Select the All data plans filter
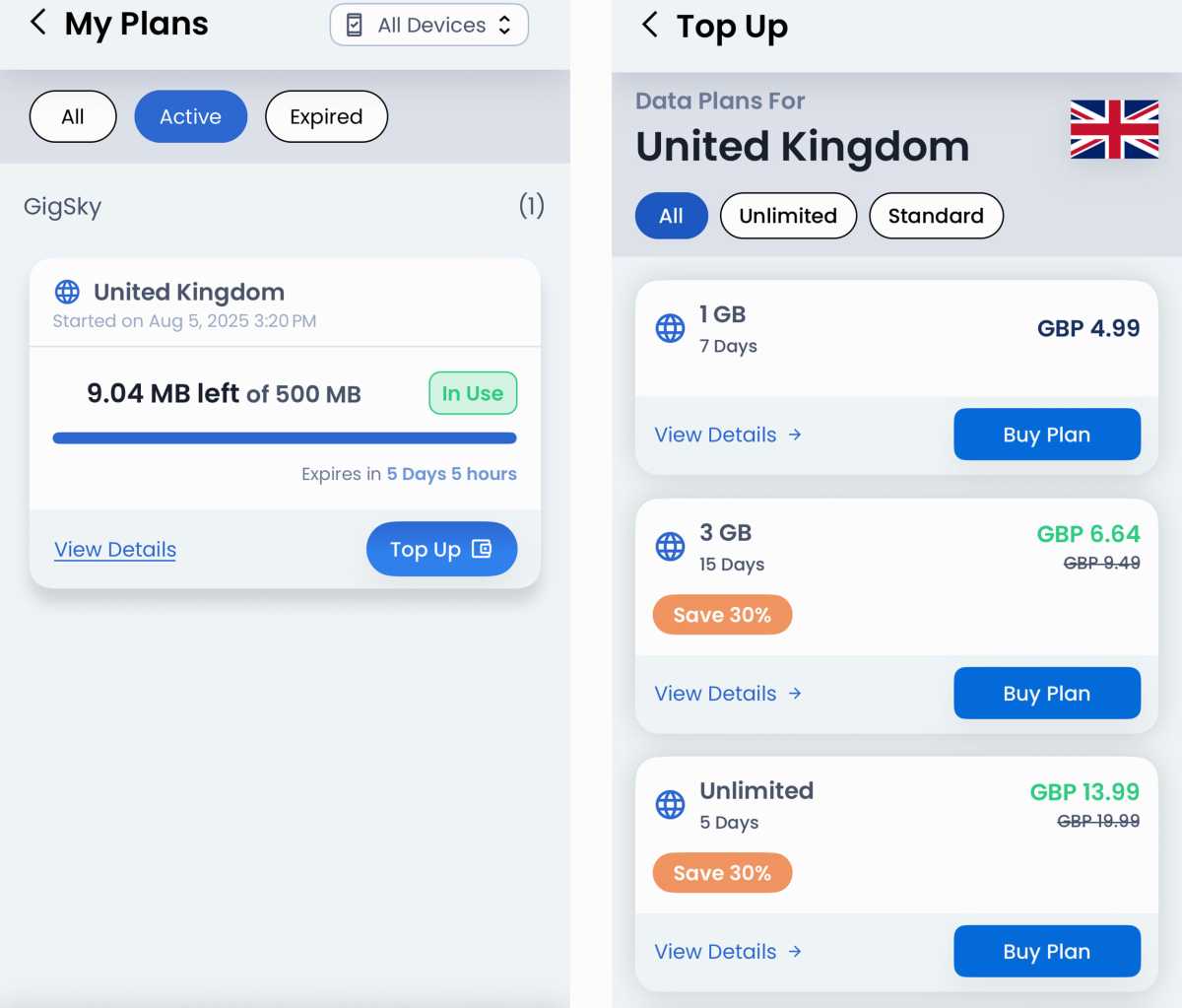1182x1008 pixels. click(x=671, y=216)
